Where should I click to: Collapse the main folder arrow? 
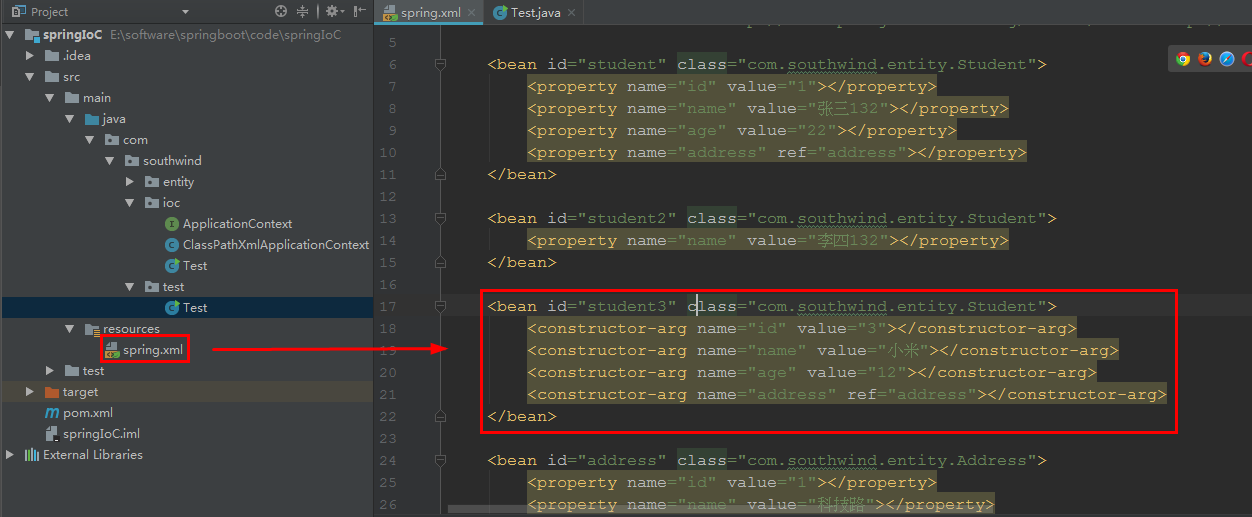[x=50, y=98]
